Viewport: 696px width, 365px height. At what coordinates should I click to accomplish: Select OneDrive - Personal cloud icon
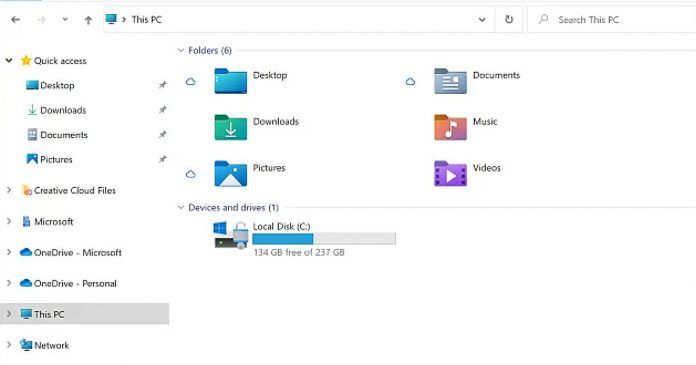click(x=26, y=283)
